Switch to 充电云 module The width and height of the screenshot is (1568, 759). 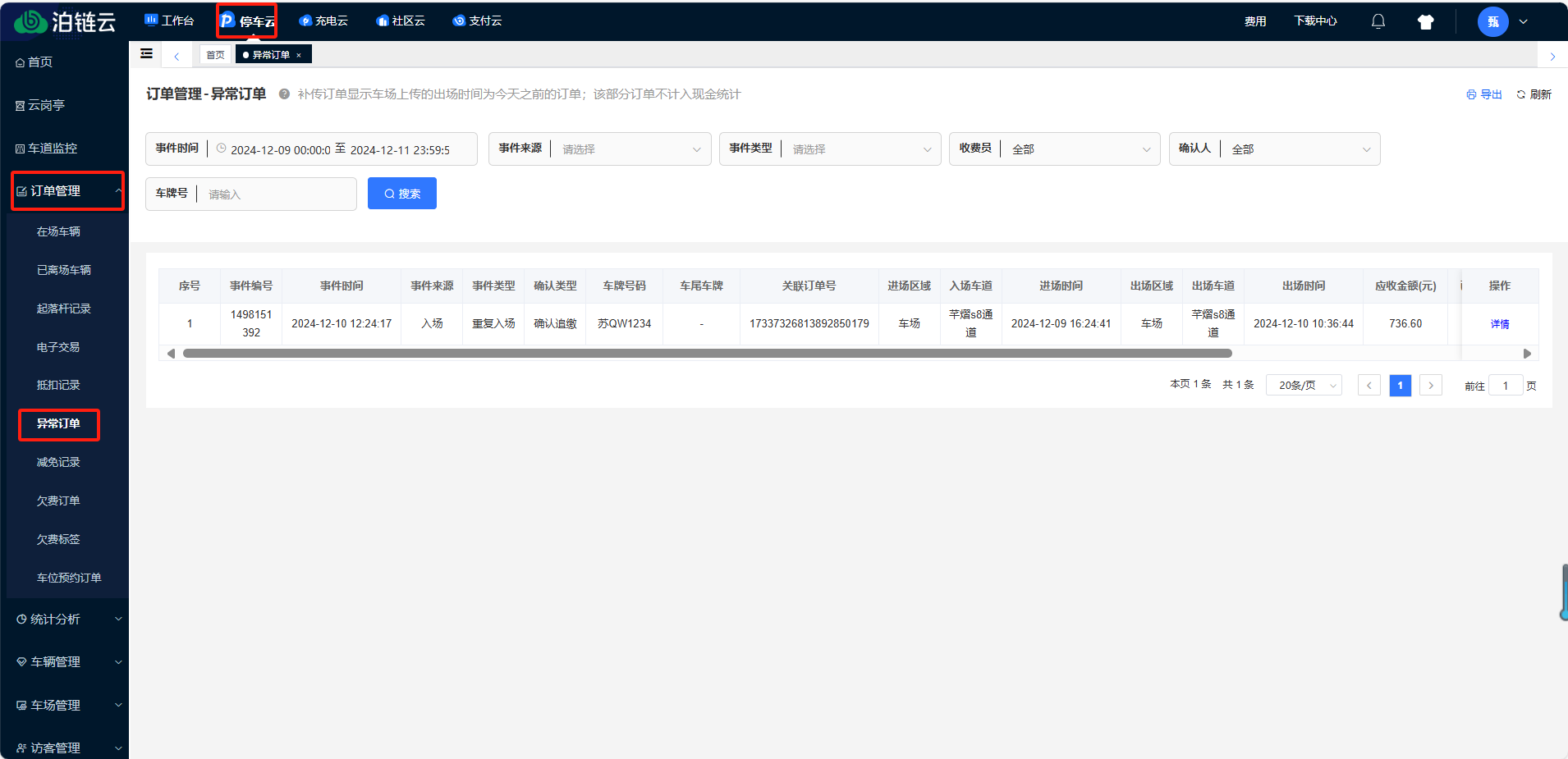click(323, 21)
